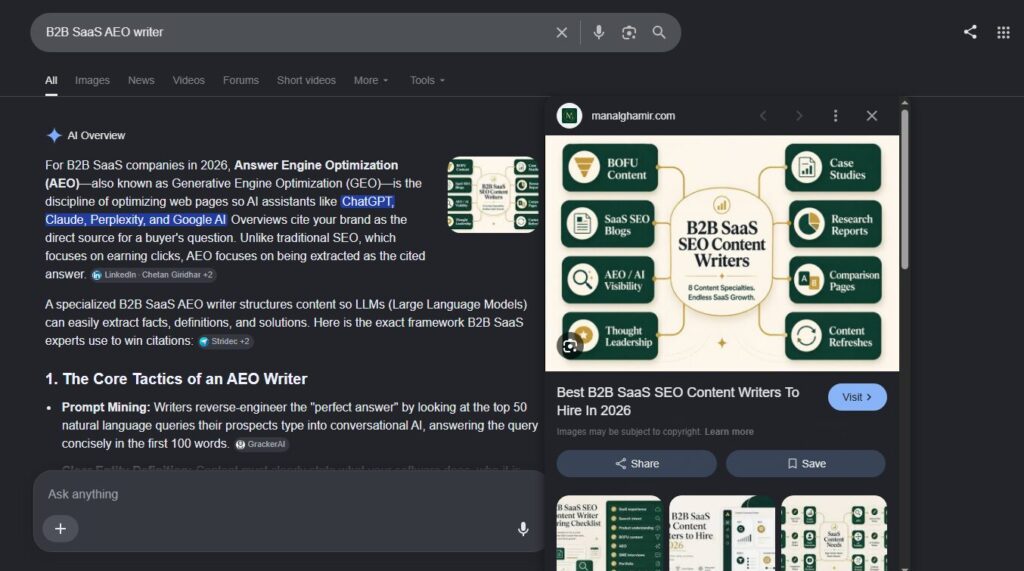The width and height of the screenshot is (1024, 571).
Task: Search inside image with Lens overlay icon
Action: coord(569,346)
